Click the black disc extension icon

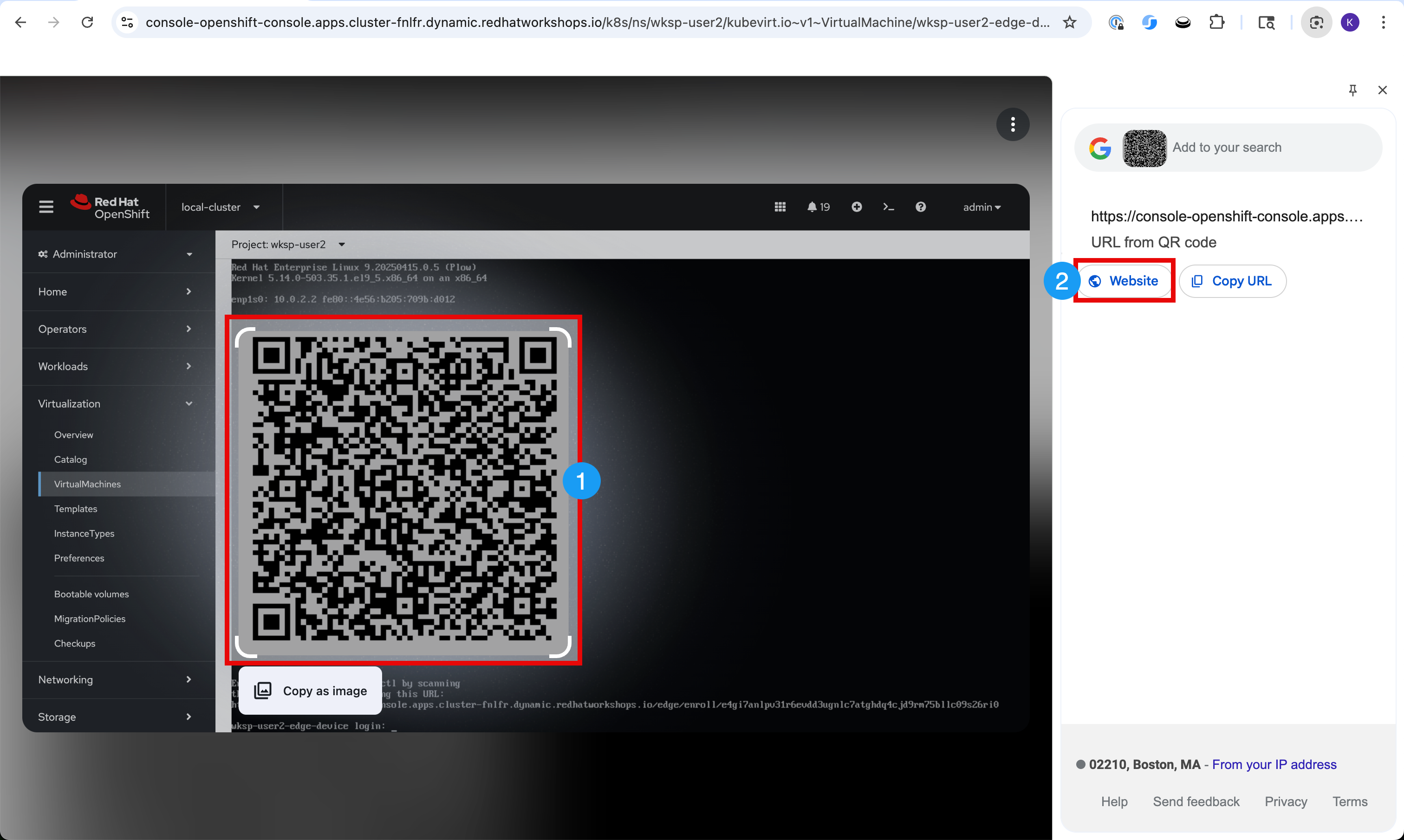tap(1183, 22)
